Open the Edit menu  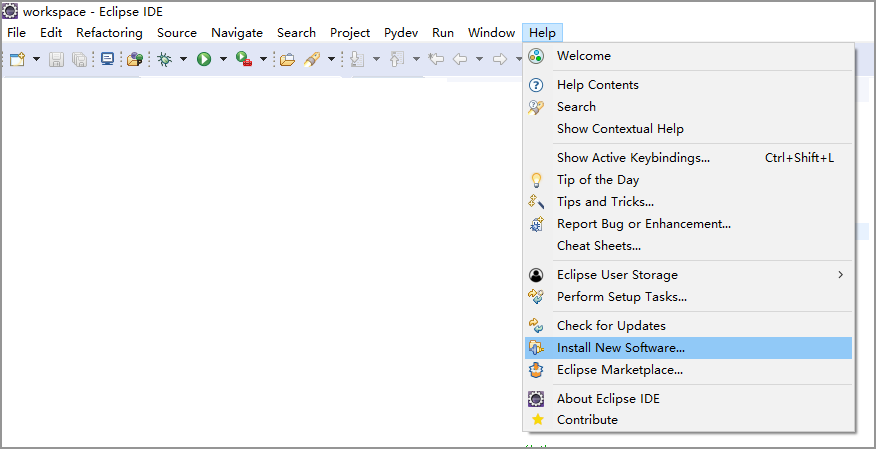pyautogui.click(x=51, y=33)
